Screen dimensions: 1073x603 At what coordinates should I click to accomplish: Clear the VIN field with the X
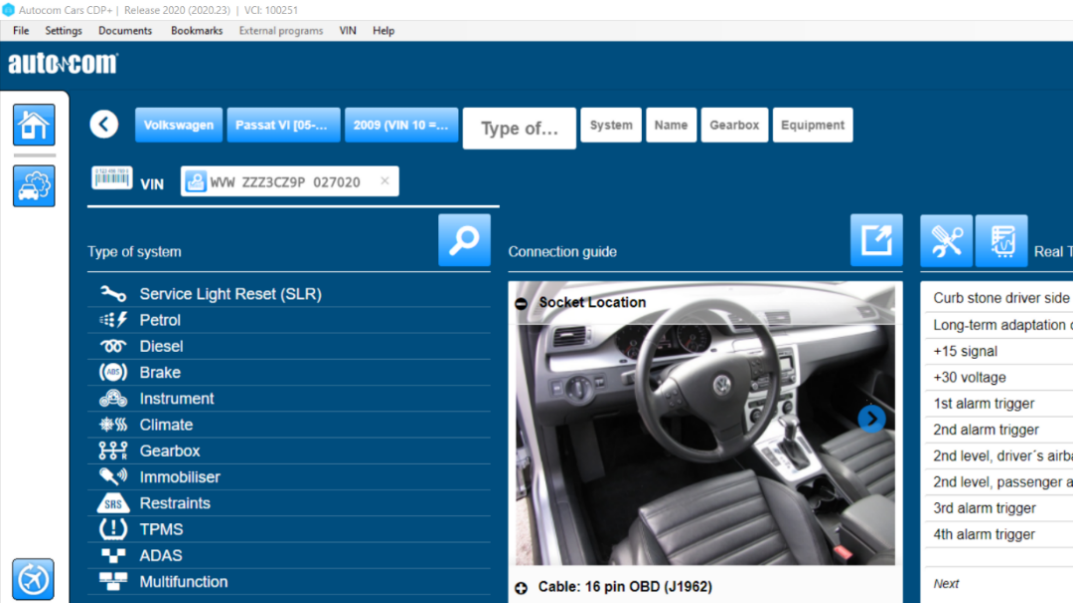pos(385,181)
